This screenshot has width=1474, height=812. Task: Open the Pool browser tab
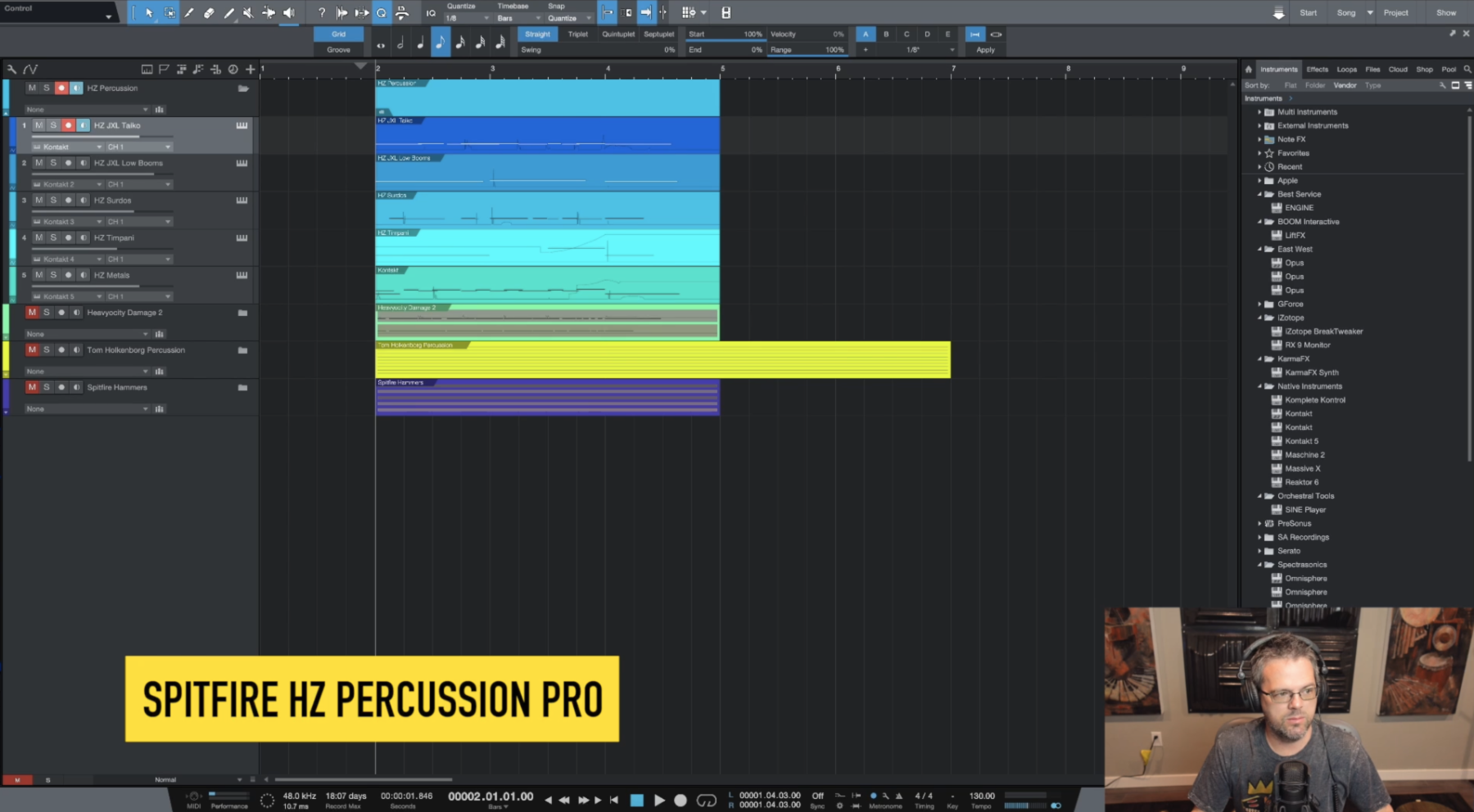1449,70
